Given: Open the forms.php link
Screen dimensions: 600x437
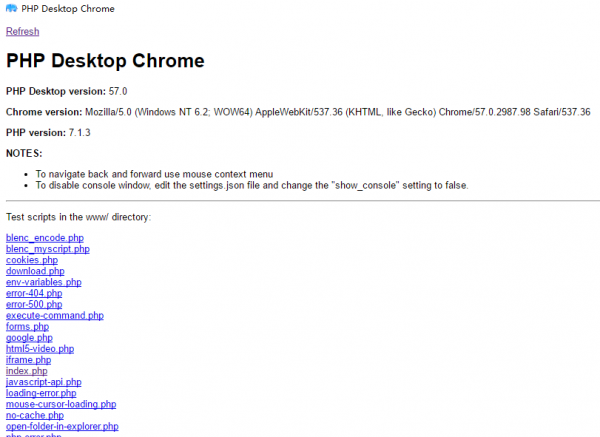Looking at the screenshot, I should pyautogui.click(x=27, y=327).
